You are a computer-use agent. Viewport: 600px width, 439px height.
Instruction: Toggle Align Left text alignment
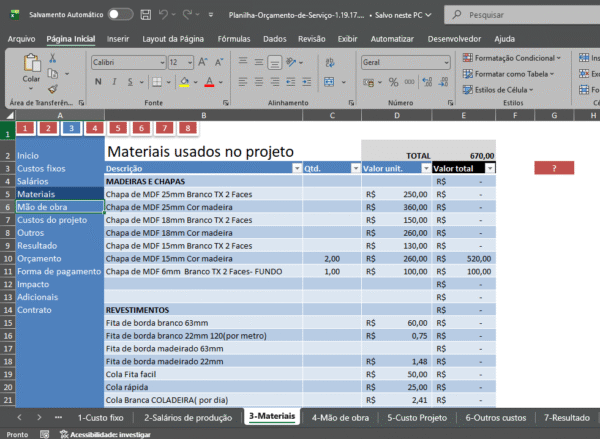click(x=243, y=82)
